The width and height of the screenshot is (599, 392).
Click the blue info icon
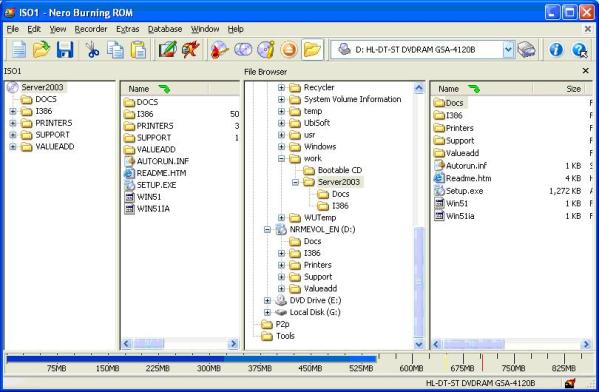click(556, 50)
